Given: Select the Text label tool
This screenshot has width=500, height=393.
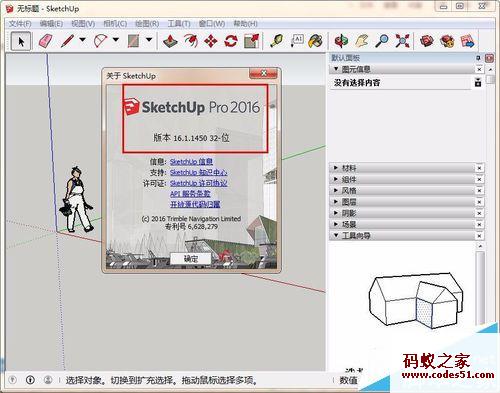Looking at the screenshot, I should tap(296, 41).
